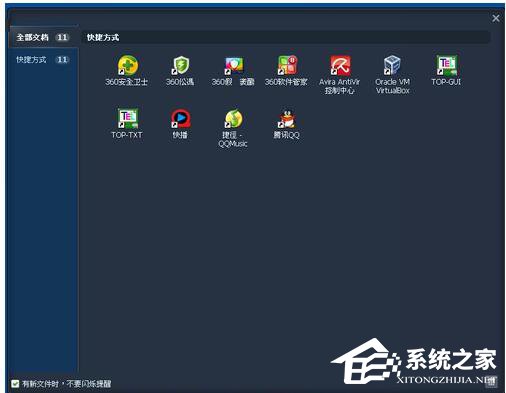This screenshot has width=506, height=393.
Task: Select 快捷方式 category in sidebar
Action: 43,60
